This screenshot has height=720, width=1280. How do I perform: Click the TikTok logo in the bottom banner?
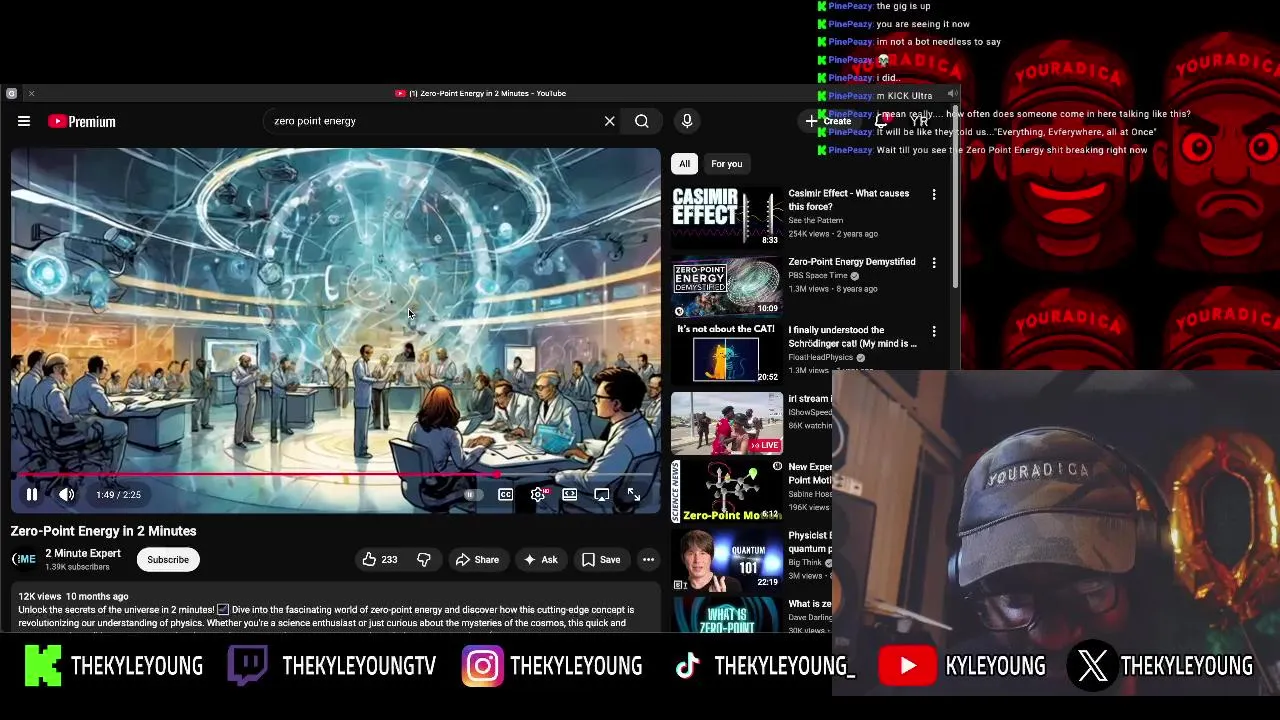coord(687,666)
